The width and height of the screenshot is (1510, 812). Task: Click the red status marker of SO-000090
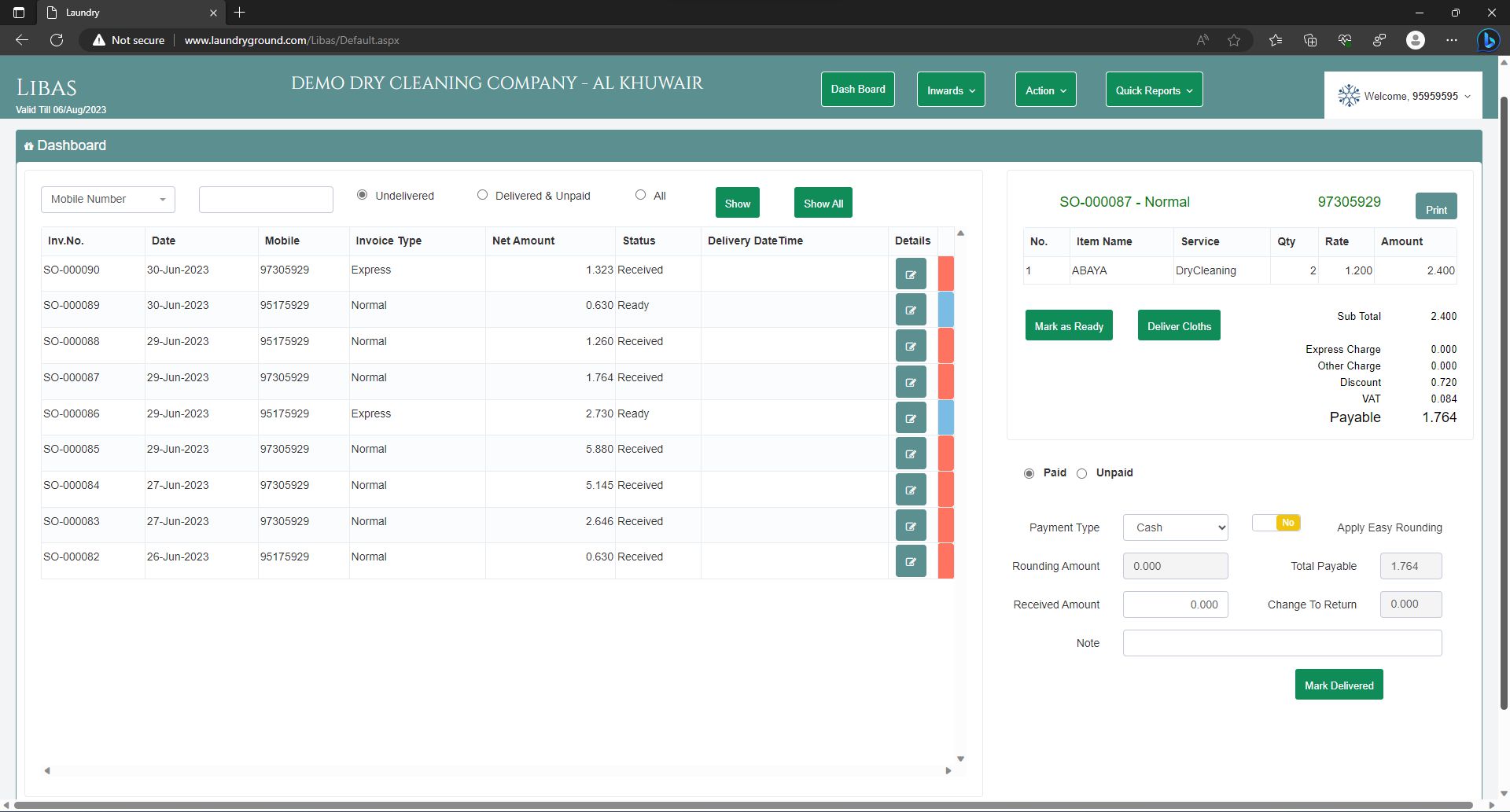(x=946, y=274)
